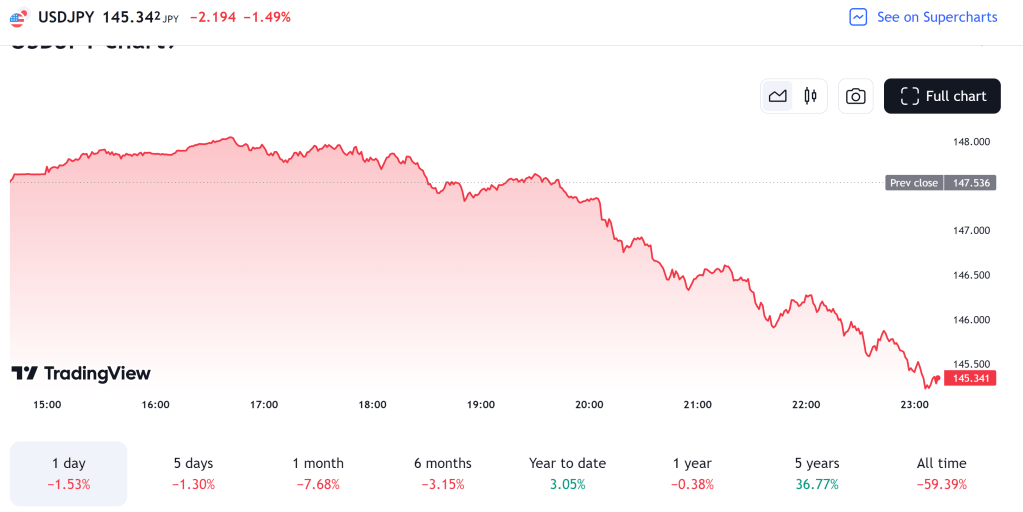Select the 5 years range
Image resolution: width=1023 pixels, height=512 pixels.
coord(817,473)
